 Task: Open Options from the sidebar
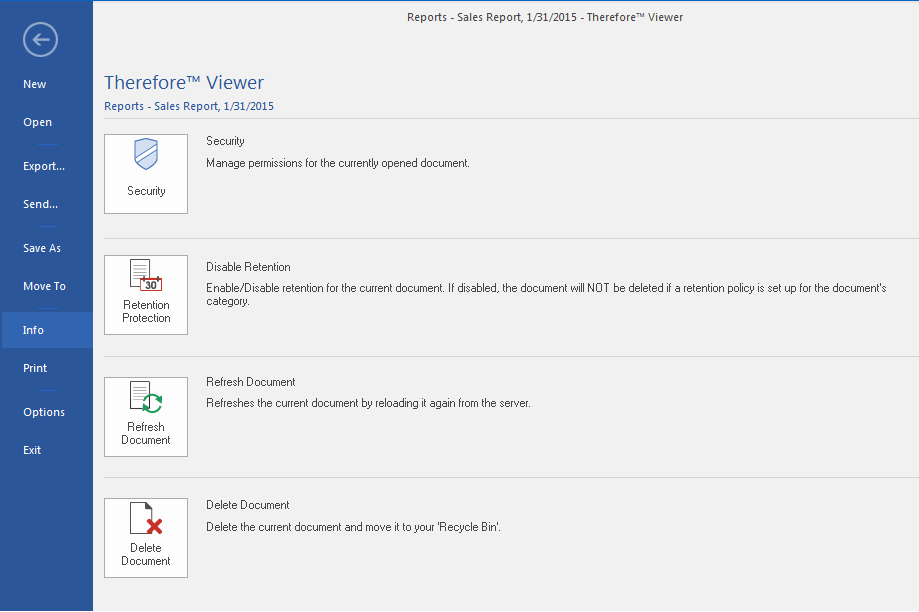pyautogui.click(x=44, y=413)
